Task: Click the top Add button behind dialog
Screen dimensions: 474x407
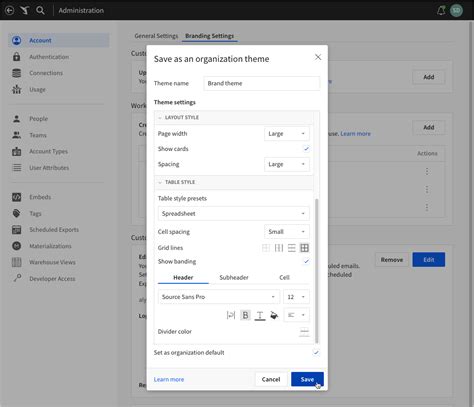Action: click(x=429, y=77)
